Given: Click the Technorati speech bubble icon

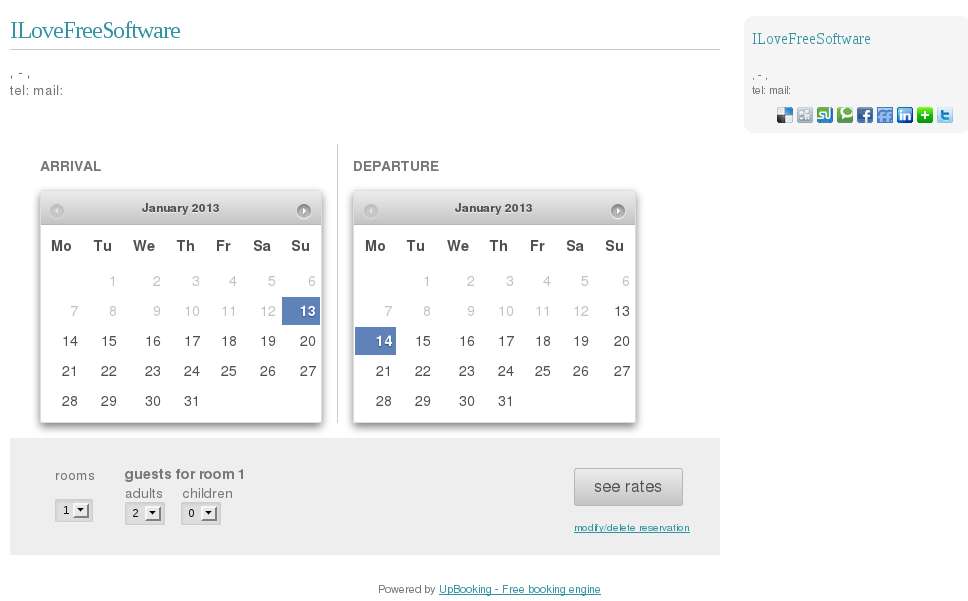Looking at the screenshot, I should 845,115.
